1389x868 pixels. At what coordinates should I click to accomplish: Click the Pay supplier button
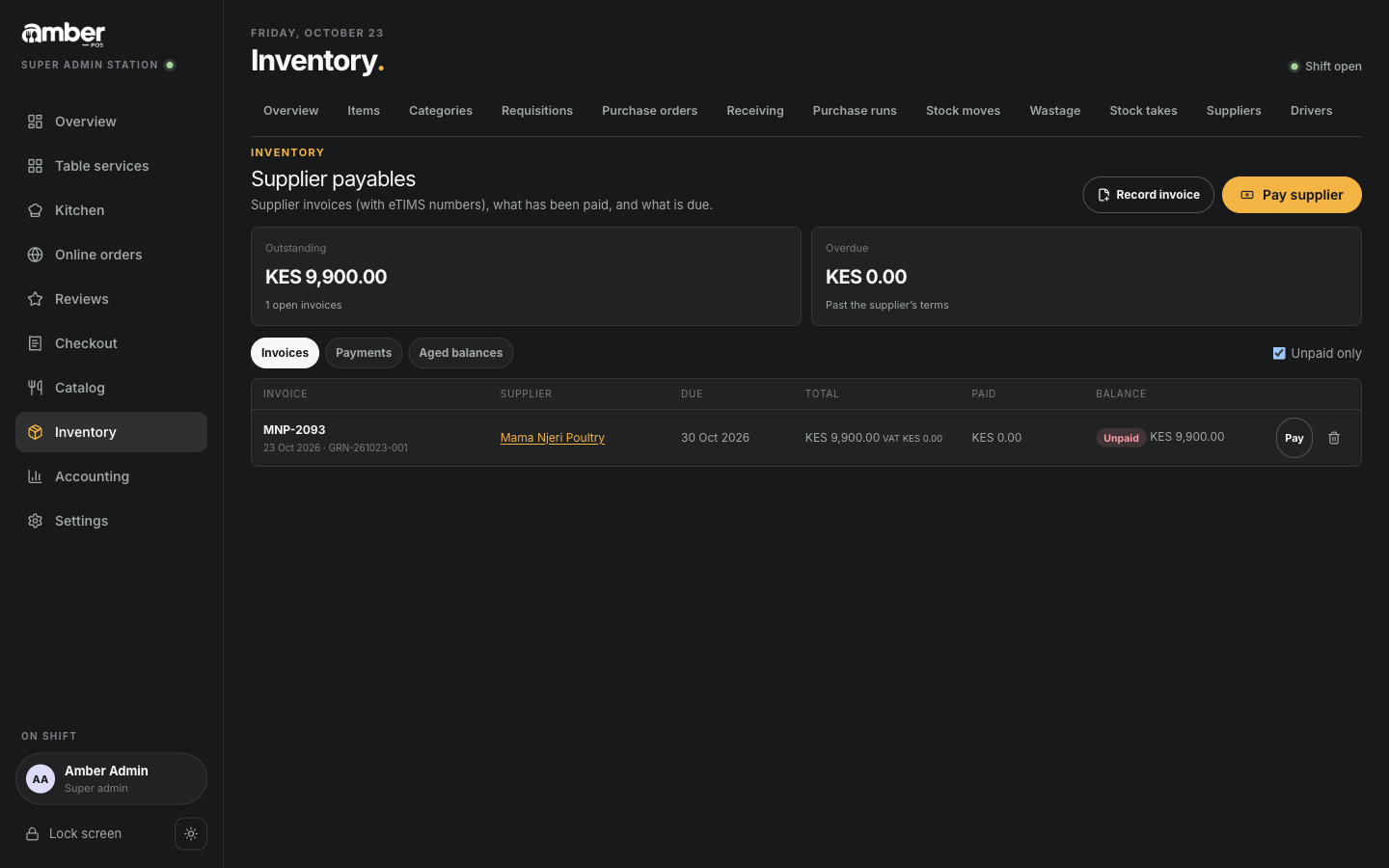1292,195
